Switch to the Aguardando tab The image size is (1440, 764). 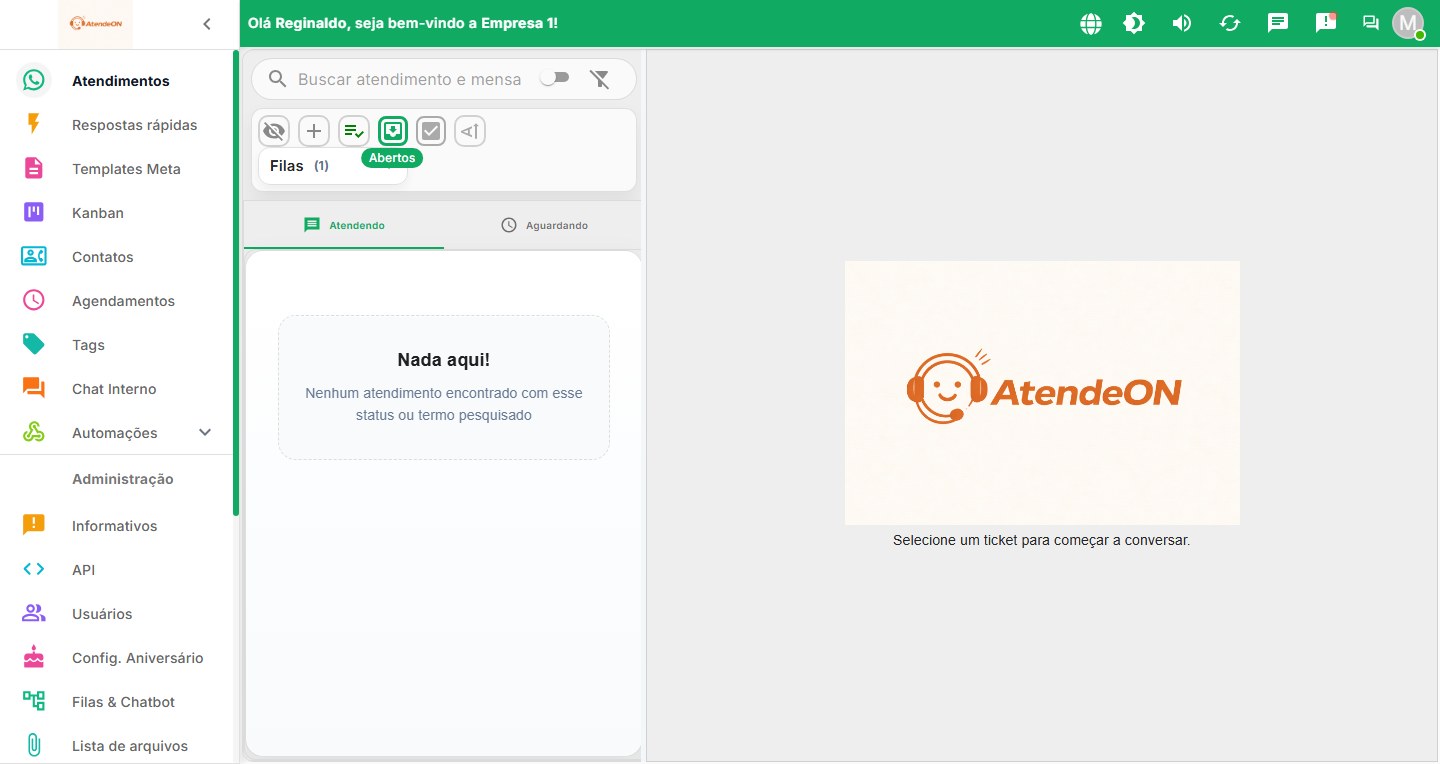pos(544,225)
